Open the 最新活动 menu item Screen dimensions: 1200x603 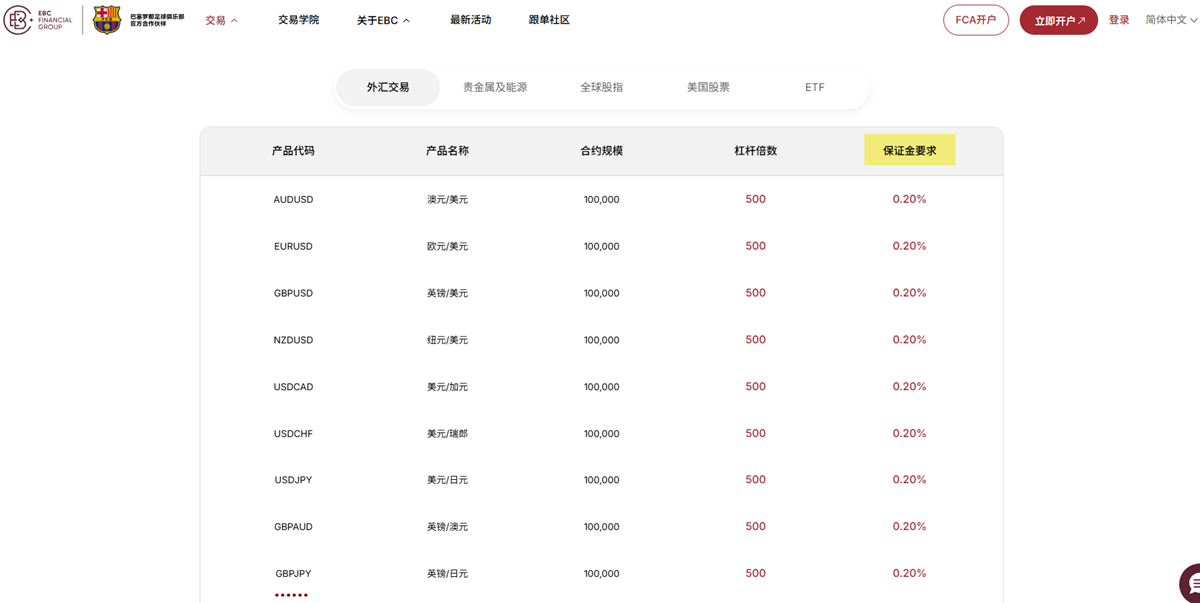pos(470,19)
